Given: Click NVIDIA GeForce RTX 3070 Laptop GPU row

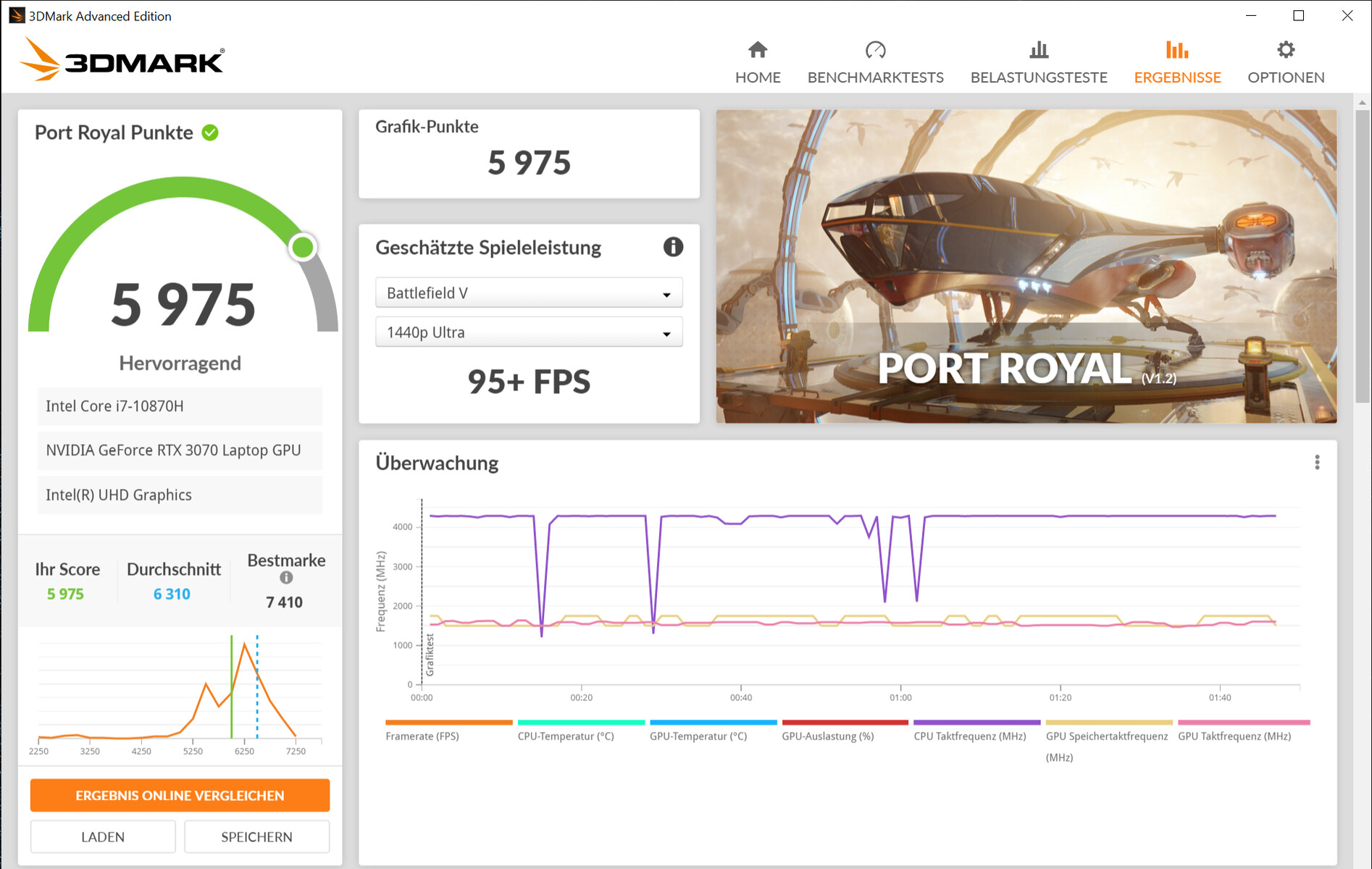Looking at the screenshot, I should pyautogui.click(x=180, y=450).
